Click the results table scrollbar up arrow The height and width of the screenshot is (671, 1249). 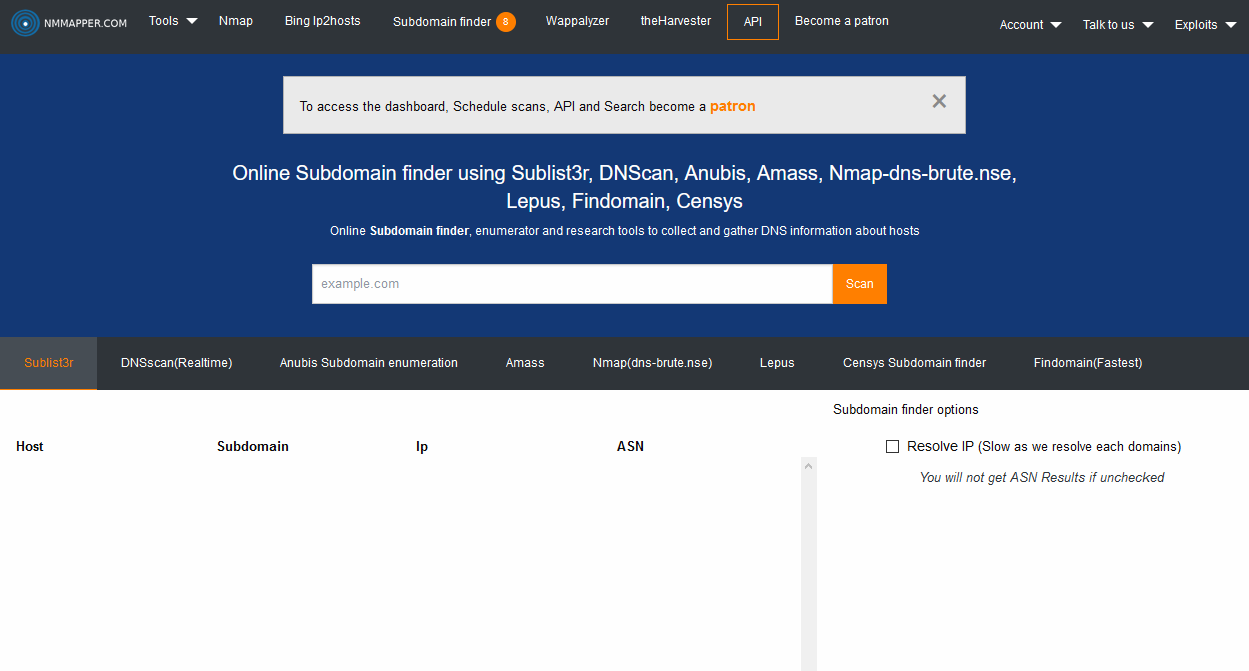point(809,465)
